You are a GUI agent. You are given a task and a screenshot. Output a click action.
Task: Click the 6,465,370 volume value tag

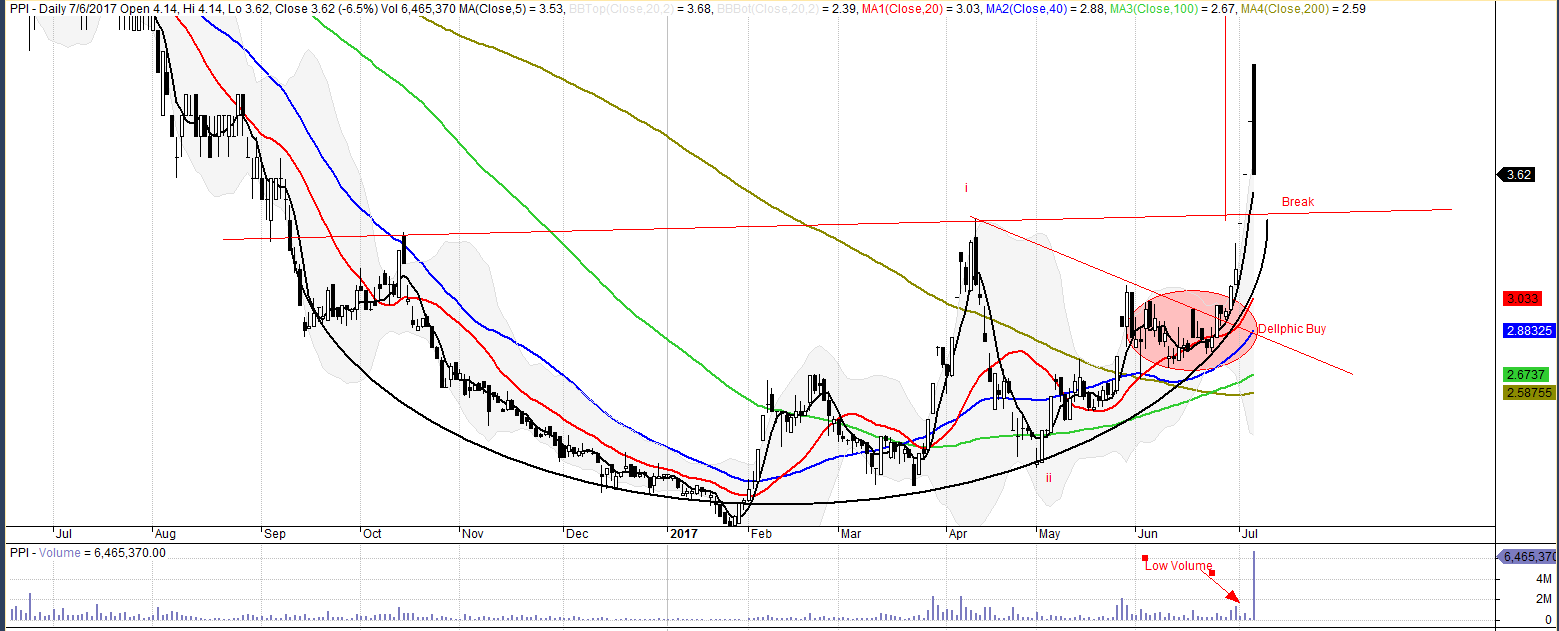[x=1526, y=556]
